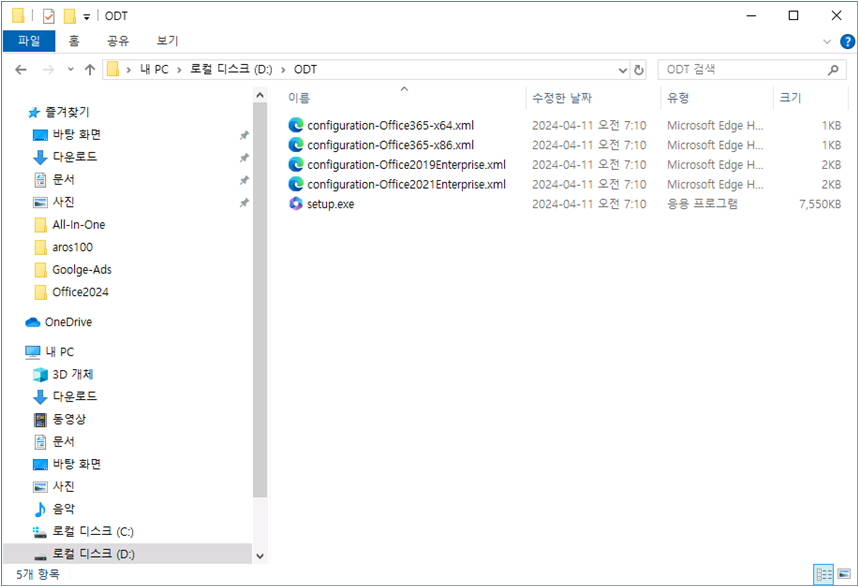
Task: Click the search magnifier icon
Action: coord(833,70)
